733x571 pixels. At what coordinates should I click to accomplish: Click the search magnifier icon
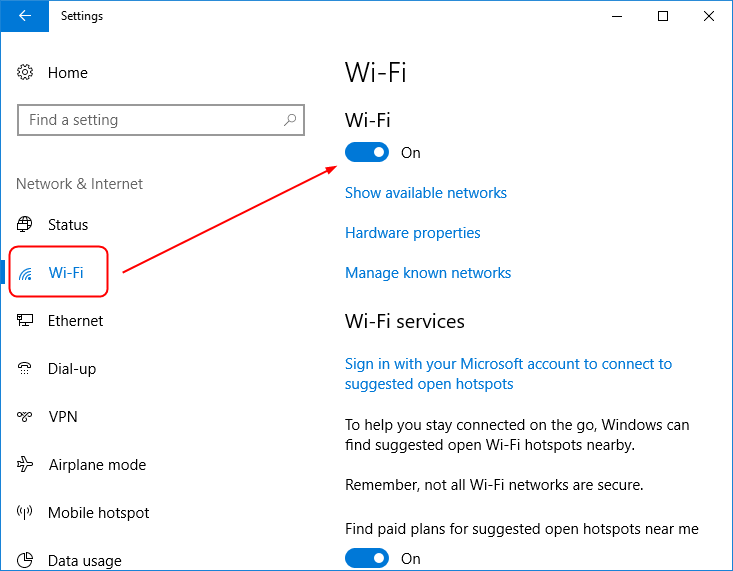pos(290,120)
